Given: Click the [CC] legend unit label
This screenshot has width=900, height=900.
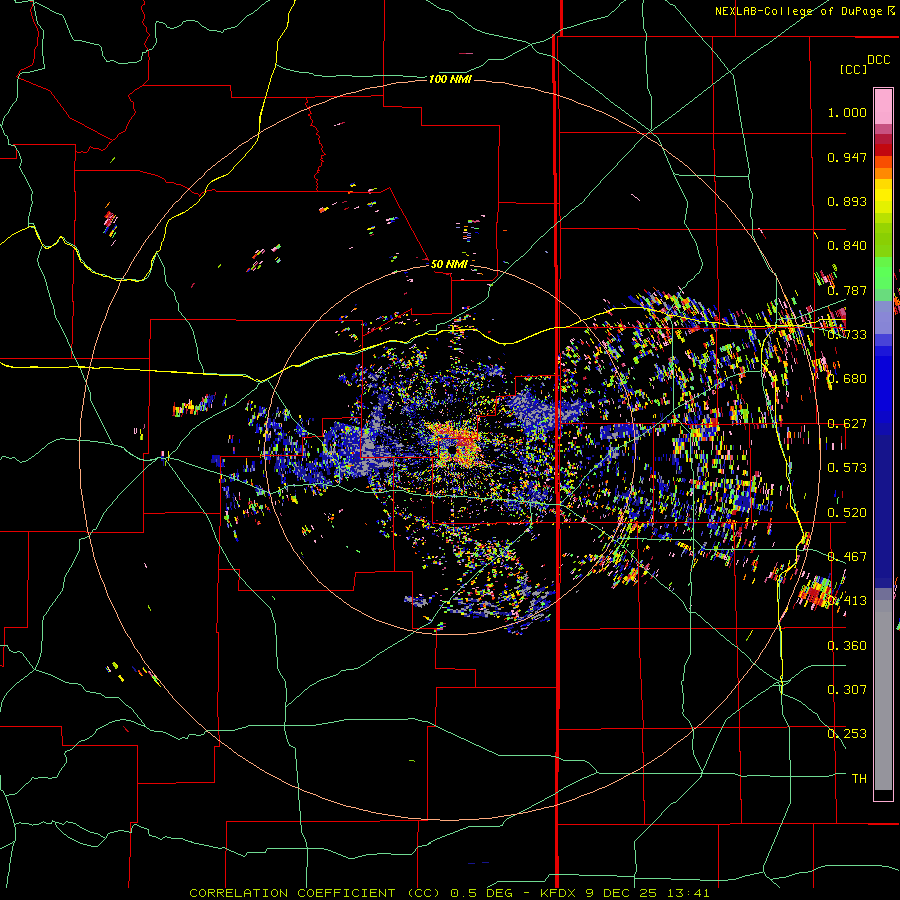Looking at the screenshot, I should click(x=853, y=69).
